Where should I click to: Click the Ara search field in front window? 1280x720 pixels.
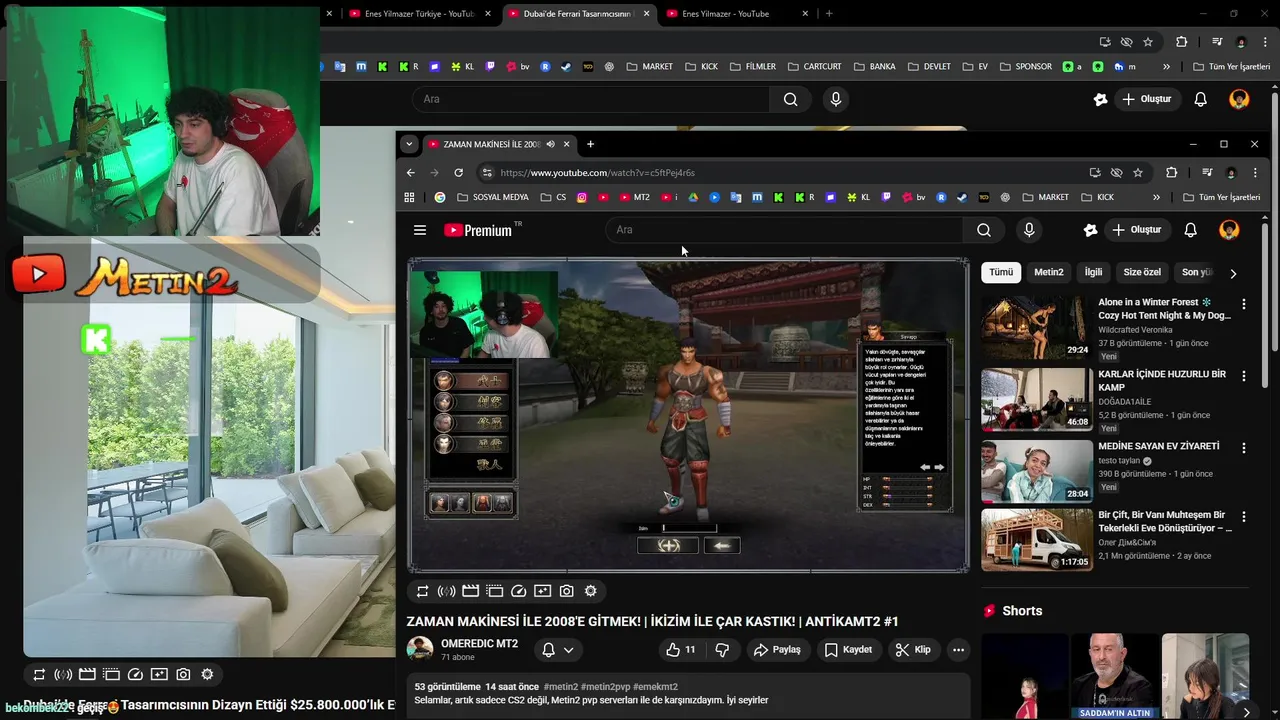point(785,230)
